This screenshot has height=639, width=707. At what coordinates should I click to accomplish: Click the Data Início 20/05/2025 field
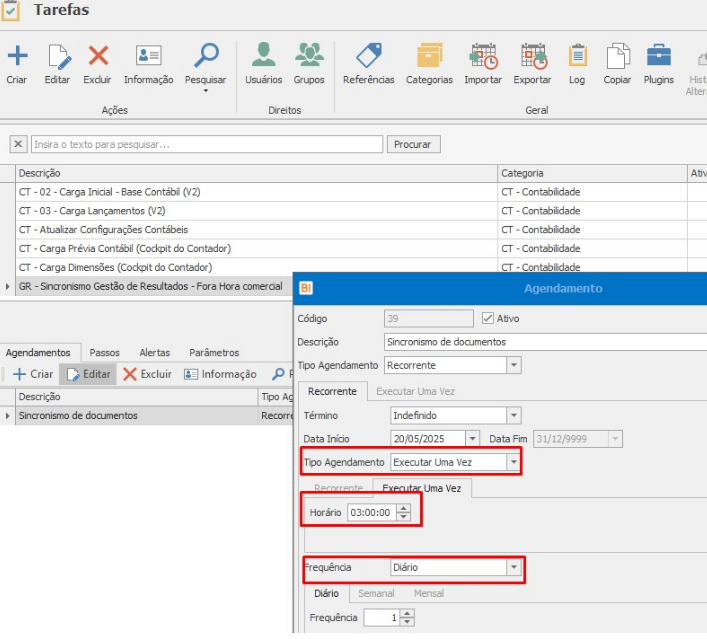[428, 439]
